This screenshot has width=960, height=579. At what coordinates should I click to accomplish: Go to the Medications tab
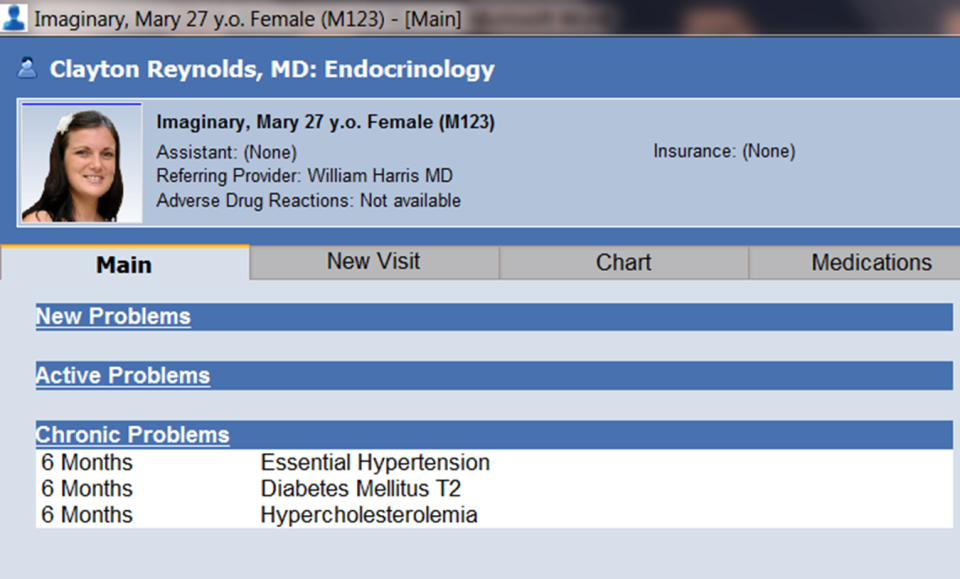(871, 262)
